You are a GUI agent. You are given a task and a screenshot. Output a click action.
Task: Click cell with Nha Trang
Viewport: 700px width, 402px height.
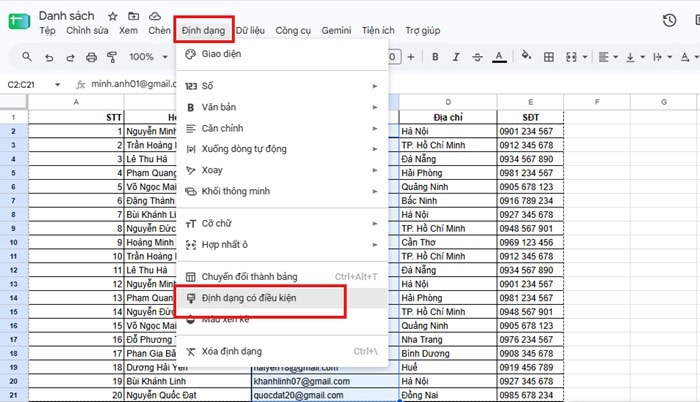(448, 339)
